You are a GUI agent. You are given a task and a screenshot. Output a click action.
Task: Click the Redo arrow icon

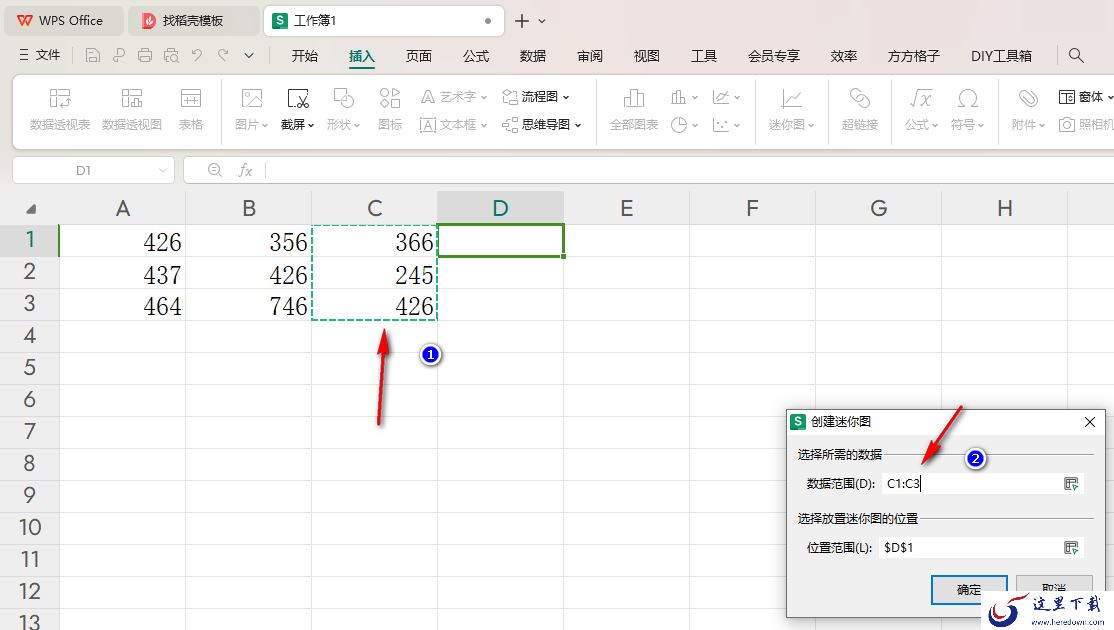(x=223, y=55)
